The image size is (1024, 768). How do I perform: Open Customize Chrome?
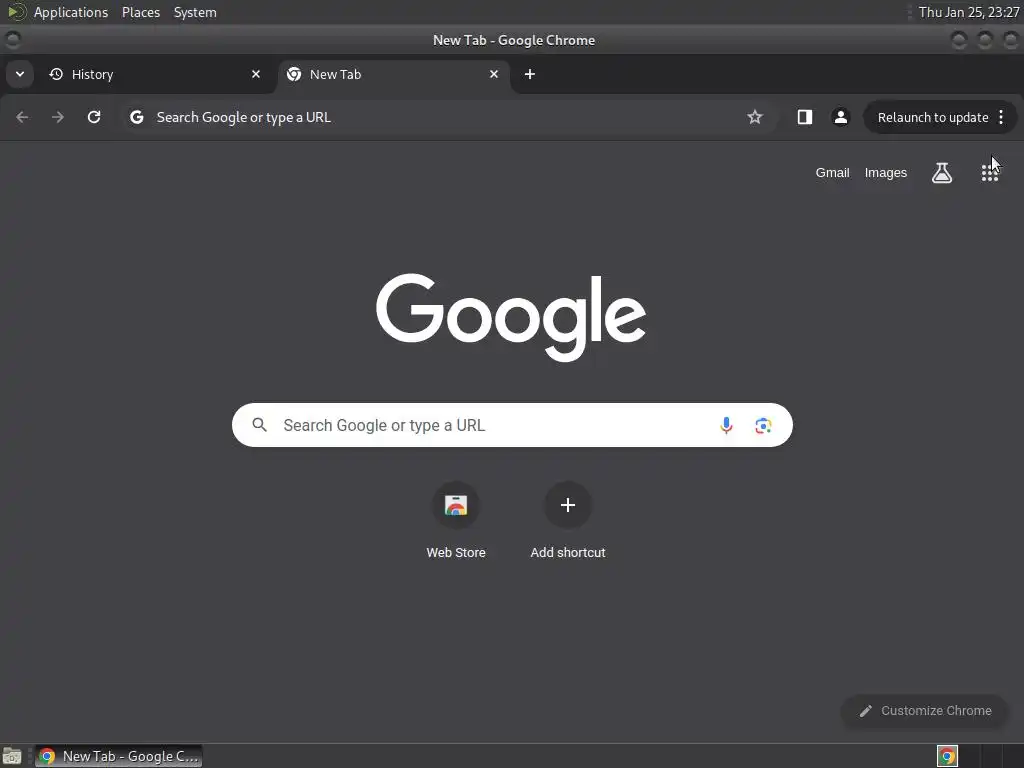(x=925, y=711)
